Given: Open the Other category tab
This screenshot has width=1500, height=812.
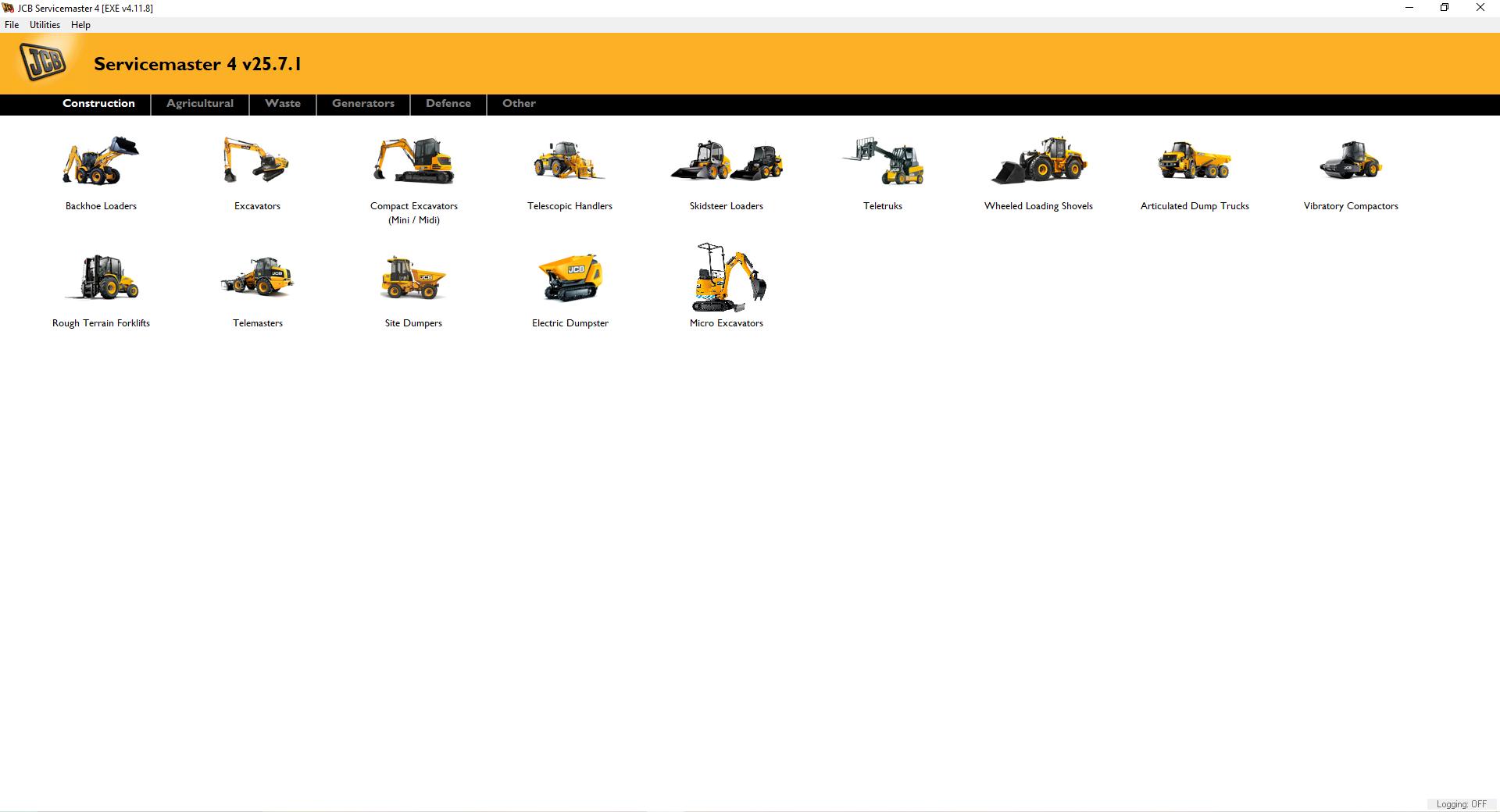Looking at the screenshot, I should 519,103.
